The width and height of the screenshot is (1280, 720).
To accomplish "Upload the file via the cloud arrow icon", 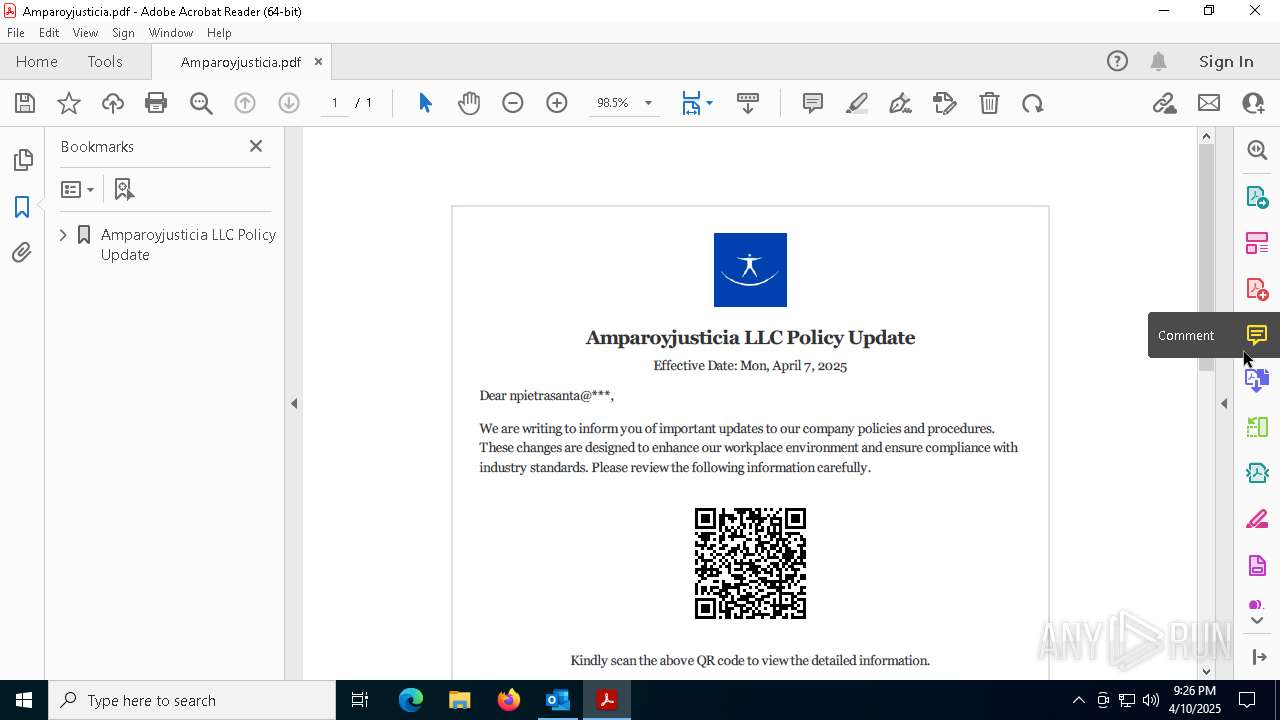I will 113,103.
